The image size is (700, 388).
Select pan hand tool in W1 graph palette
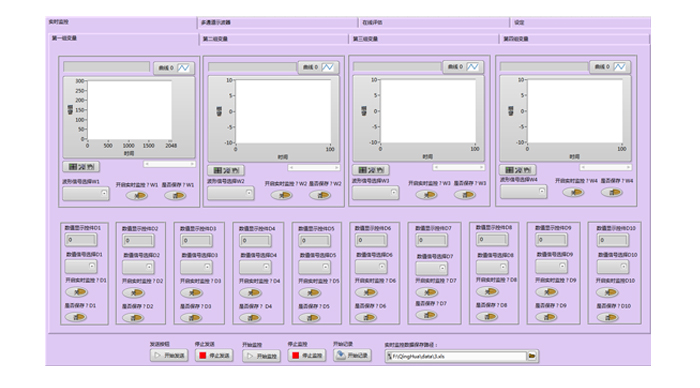point(91,167)
